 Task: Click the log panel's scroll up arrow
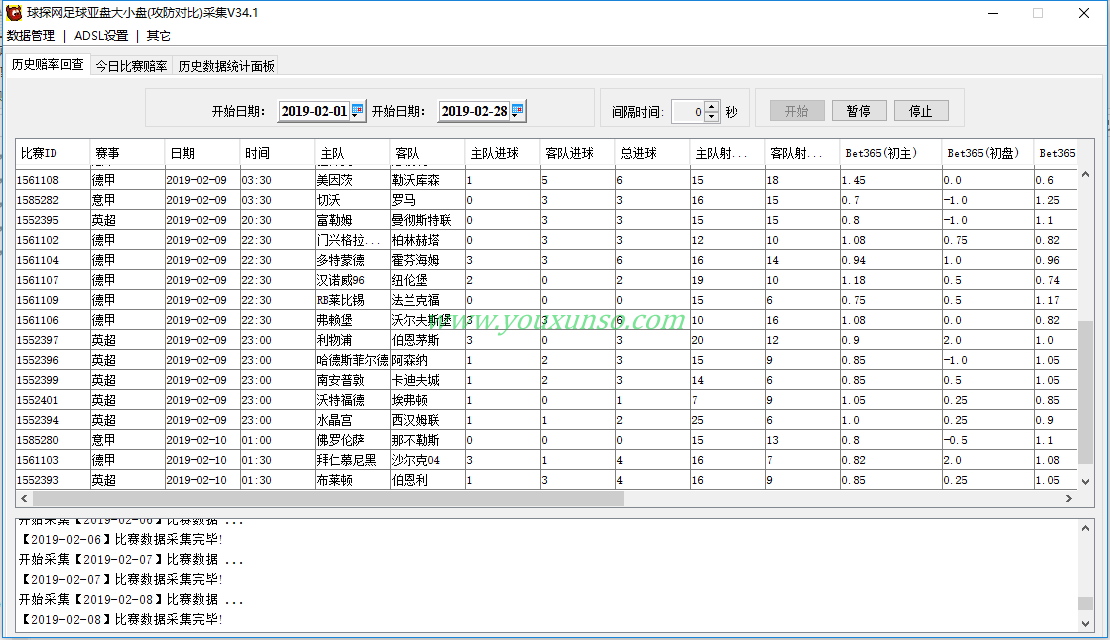1085,527
